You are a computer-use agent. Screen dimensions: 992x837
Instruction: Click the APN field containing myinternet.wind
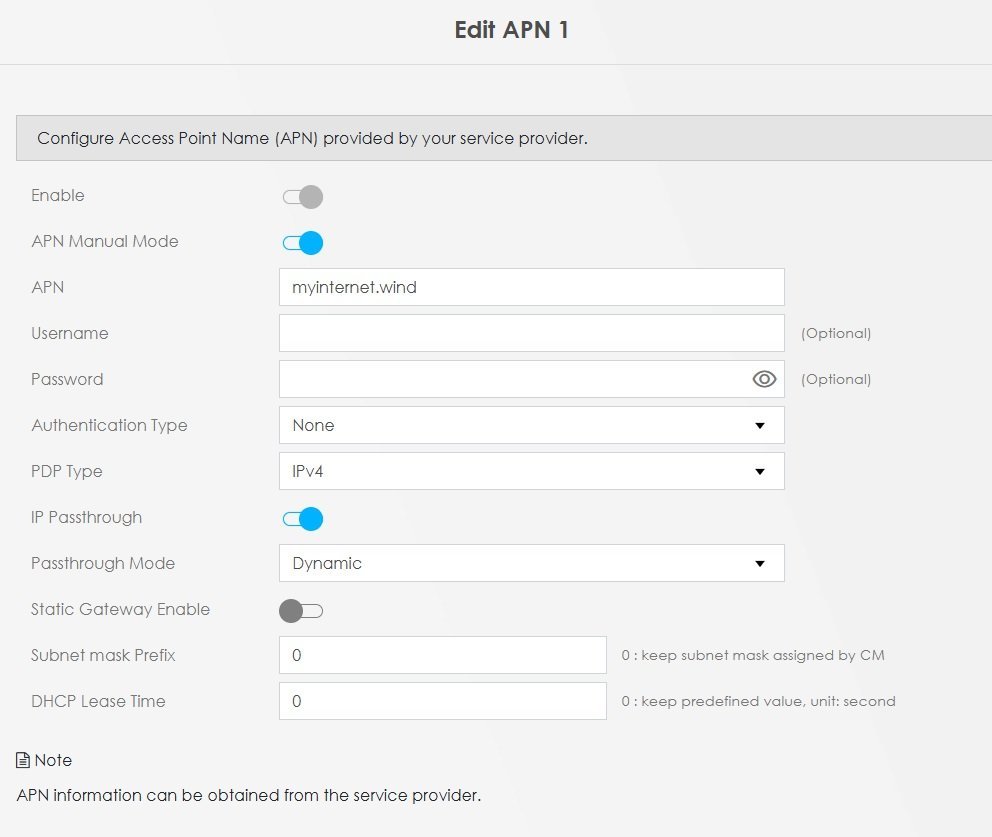click(x=531, y=287)
